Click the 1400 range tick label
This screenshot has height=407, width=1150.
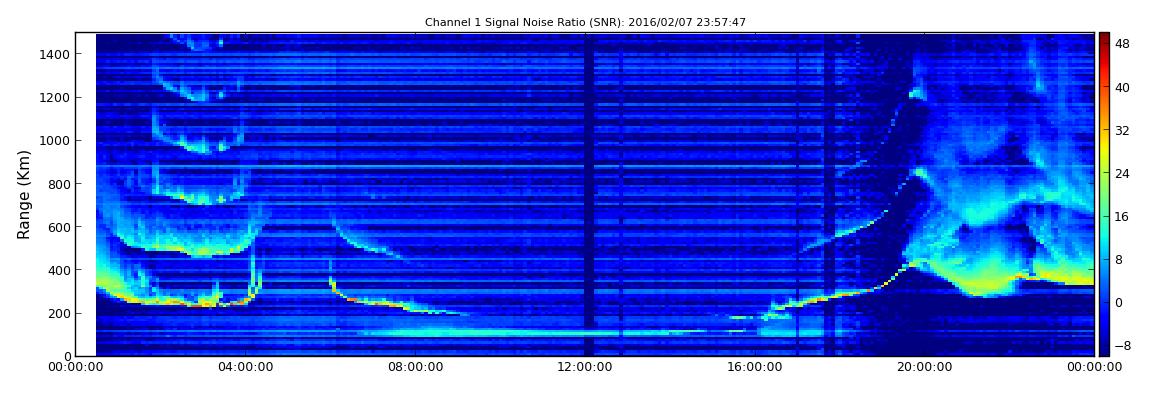click(55, 54)
